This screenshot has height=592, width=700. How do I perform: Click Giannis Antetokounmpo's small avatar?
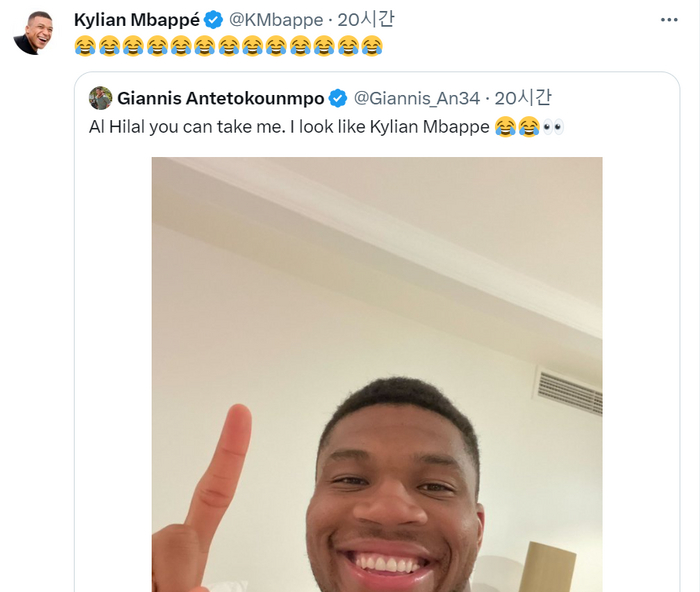pyautogui.click(x=100, y=98)
